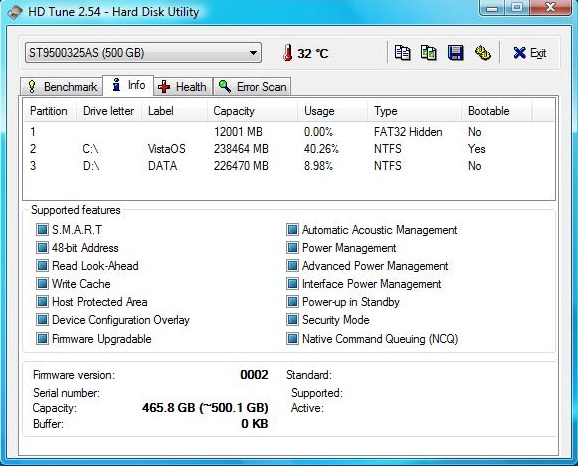
Task: Exit the HD Tune application
Action: pos(529,53)
